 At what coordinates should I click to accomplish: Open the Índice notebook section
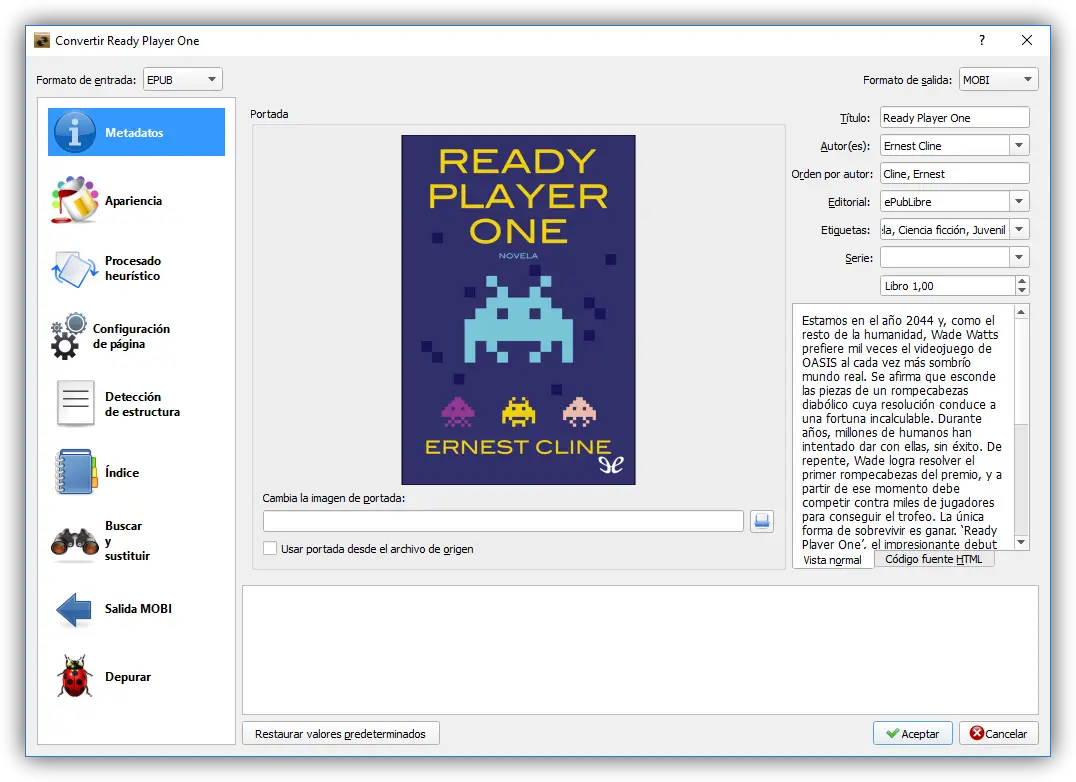point(75,472)
